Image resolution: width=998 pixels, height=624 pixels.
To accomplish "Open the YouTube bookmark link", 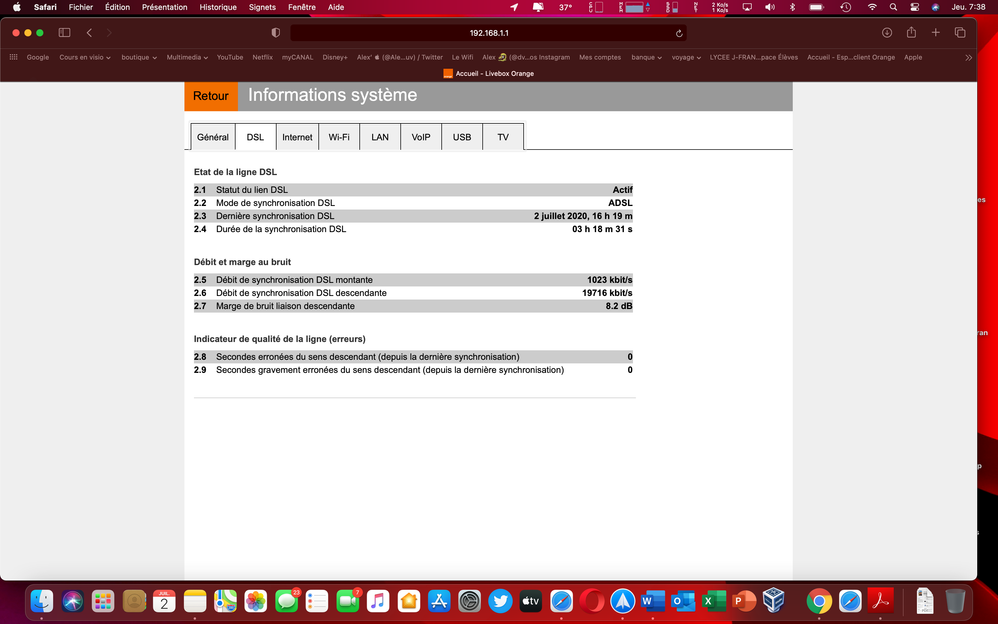I will [230, 57].
